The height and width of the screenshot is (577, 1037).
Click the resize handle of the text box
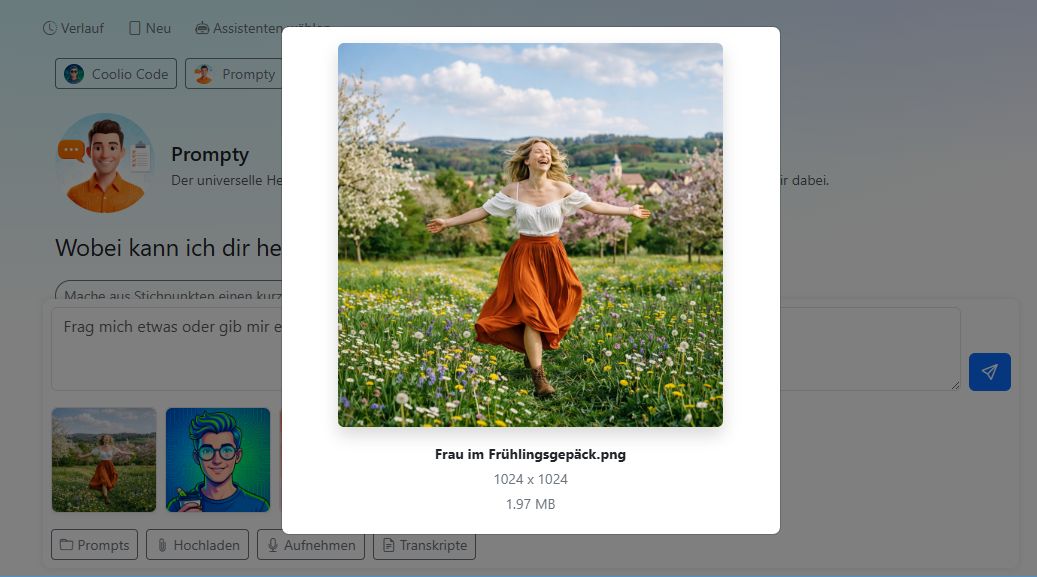click(x=955, y=385)
